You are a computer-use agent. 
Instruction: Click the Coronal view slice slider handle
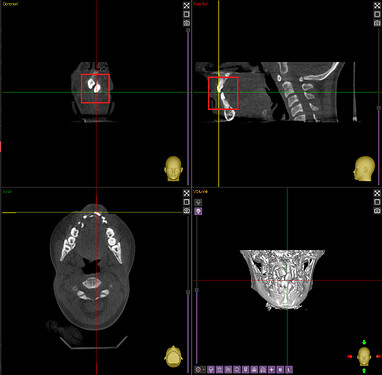pos(188,30)
